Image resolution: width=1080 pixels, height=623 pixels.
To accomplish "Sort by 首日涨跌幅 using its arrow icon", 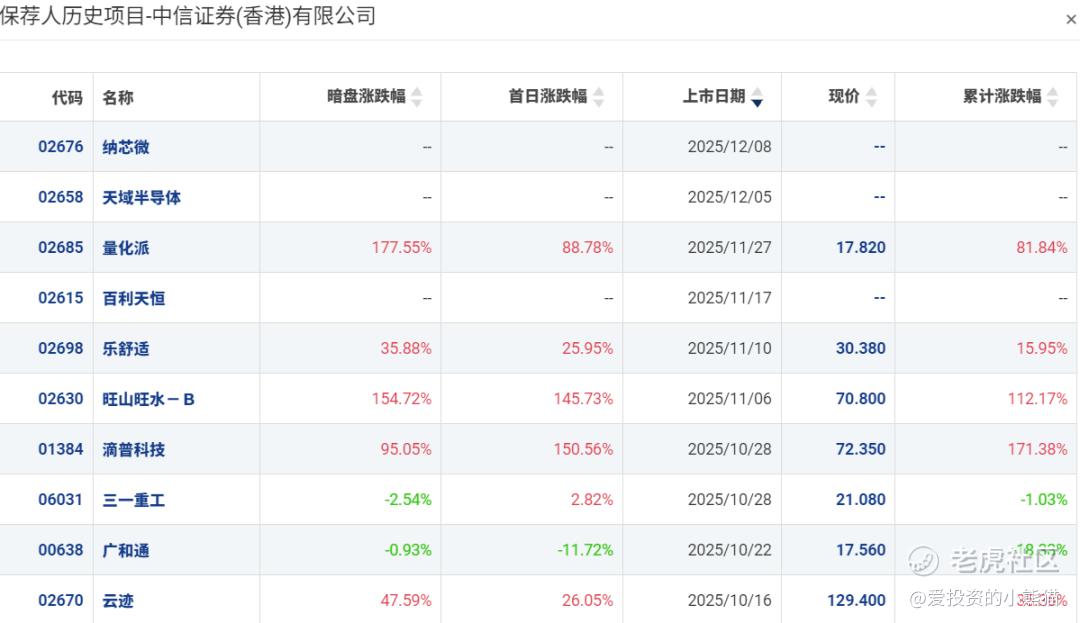I will pos(599,97).
